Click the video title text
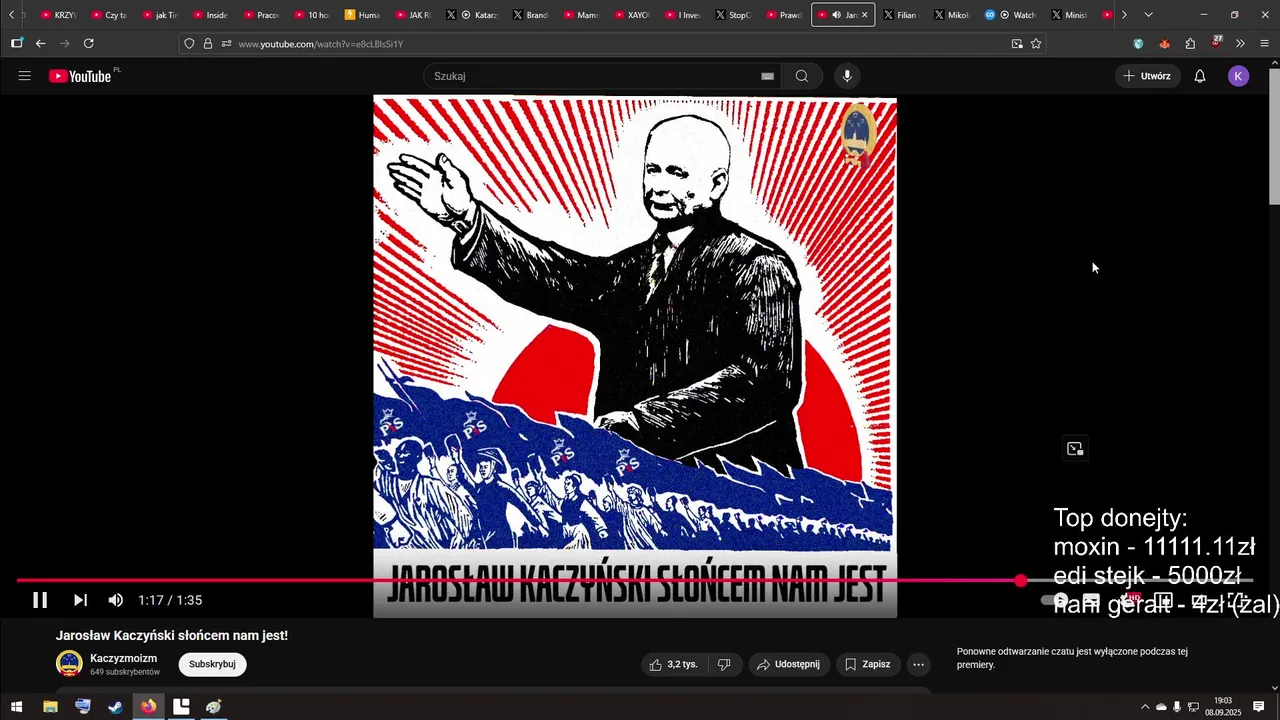This screenshot has width=1280, height=720. click(172, 635)
